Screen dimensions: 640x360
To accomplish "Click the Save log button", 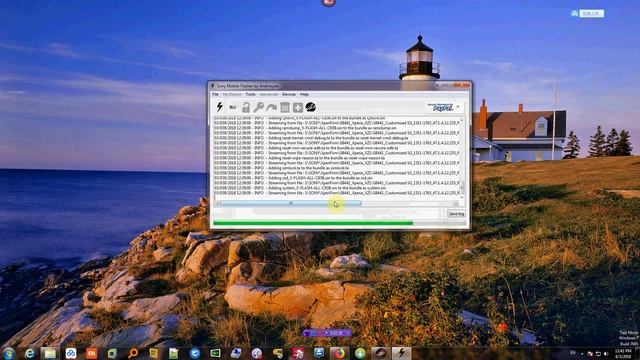I will [456, 213].
